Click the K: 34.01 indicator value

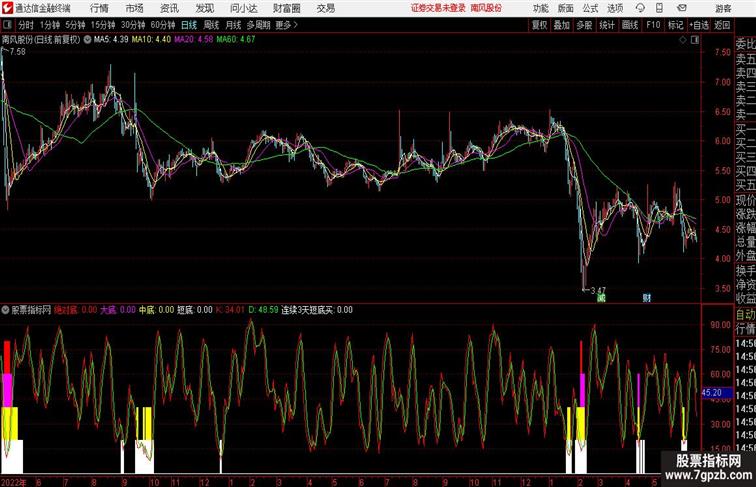[230, 310]
